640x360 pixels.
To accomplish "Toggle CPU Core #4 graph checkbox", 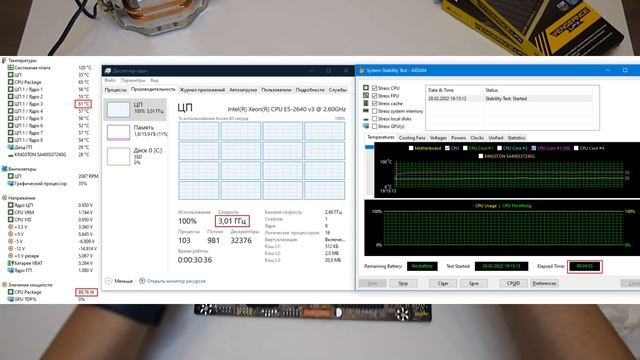I will tap(576, 148).
